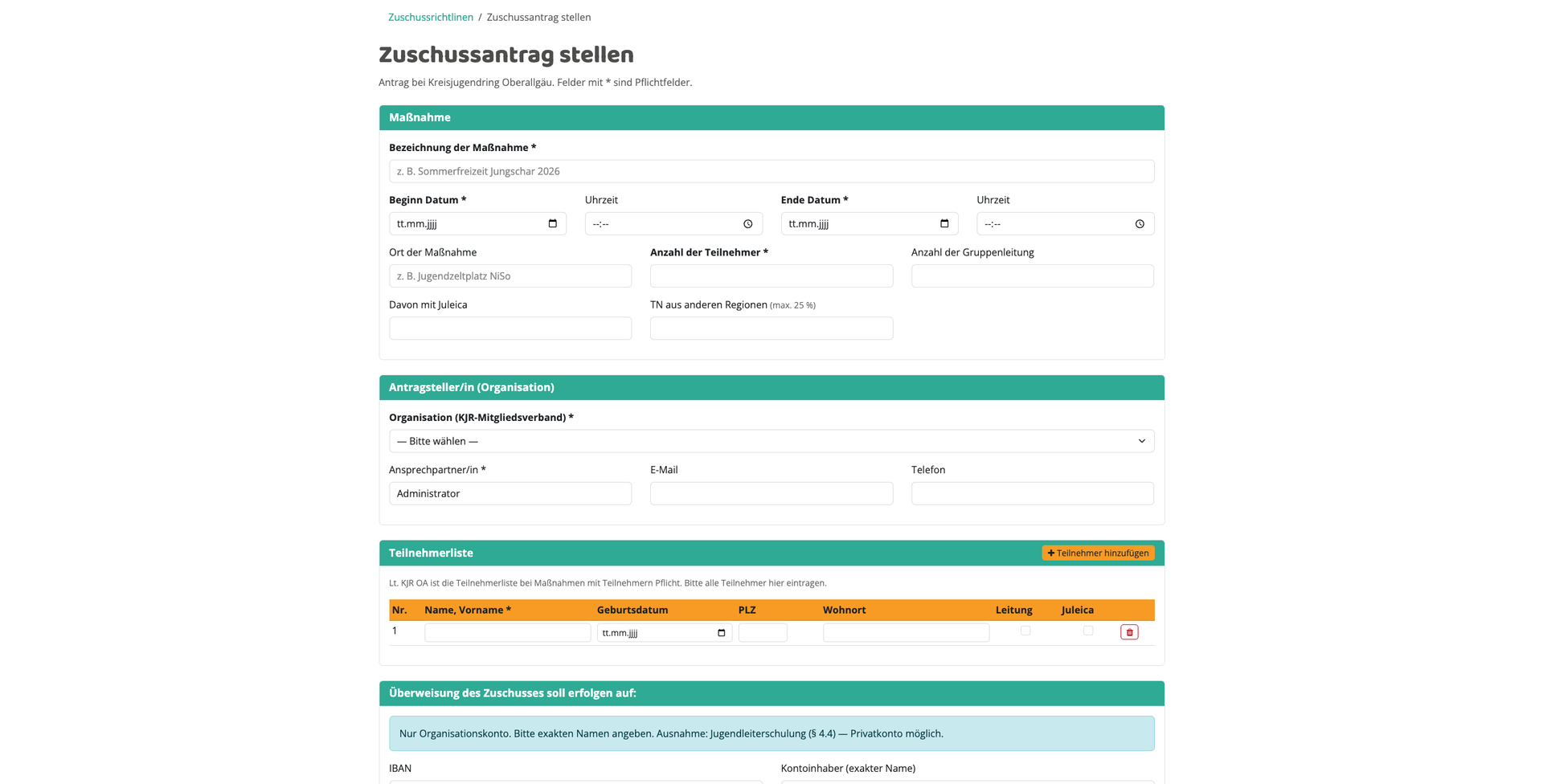
Task: Open calendar picker for Beginn Datum
Action: coord(552,223)
